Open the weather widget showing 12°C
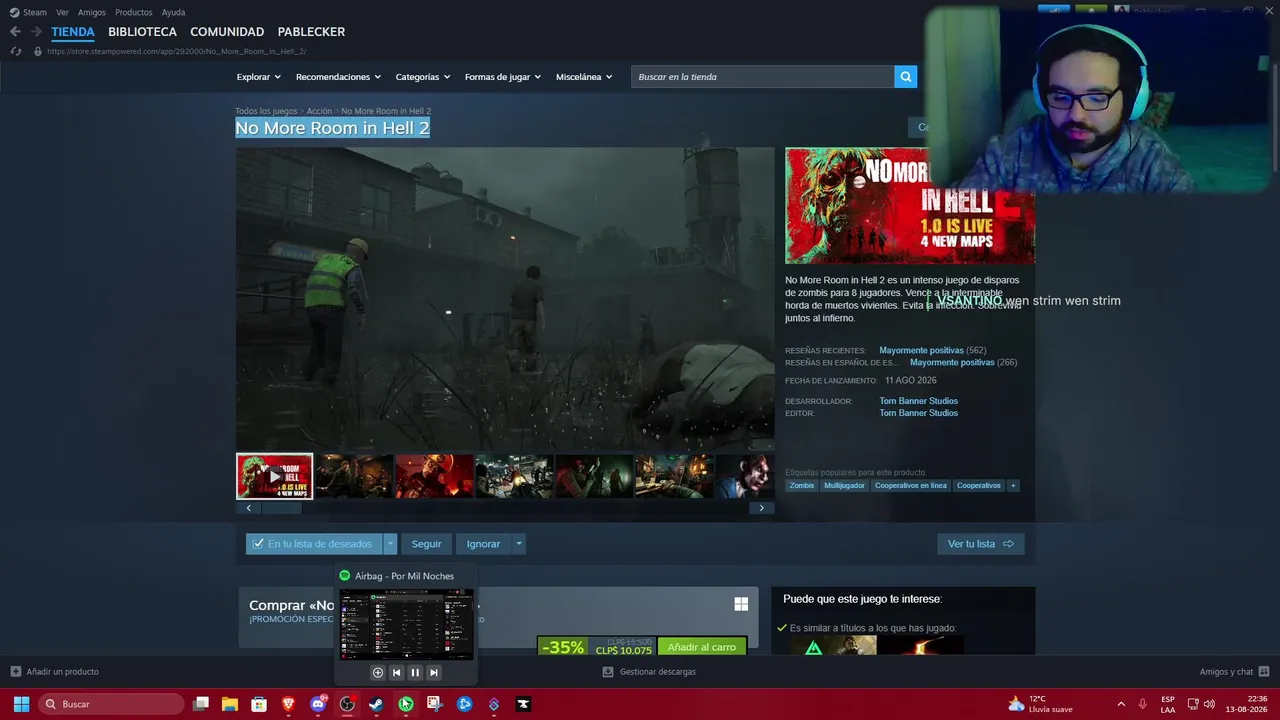 pyautogui.click(x=1040, y=704)
